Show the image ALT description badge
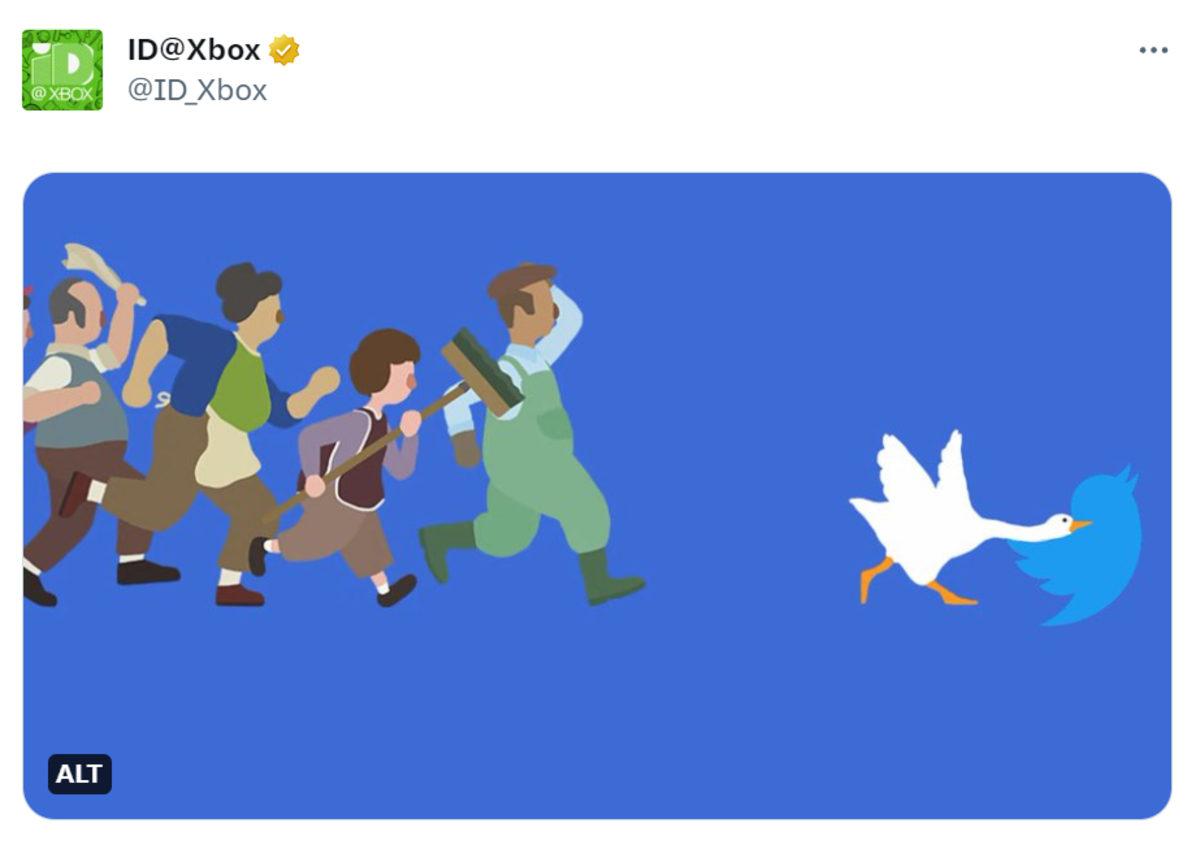 coord(79,774)
